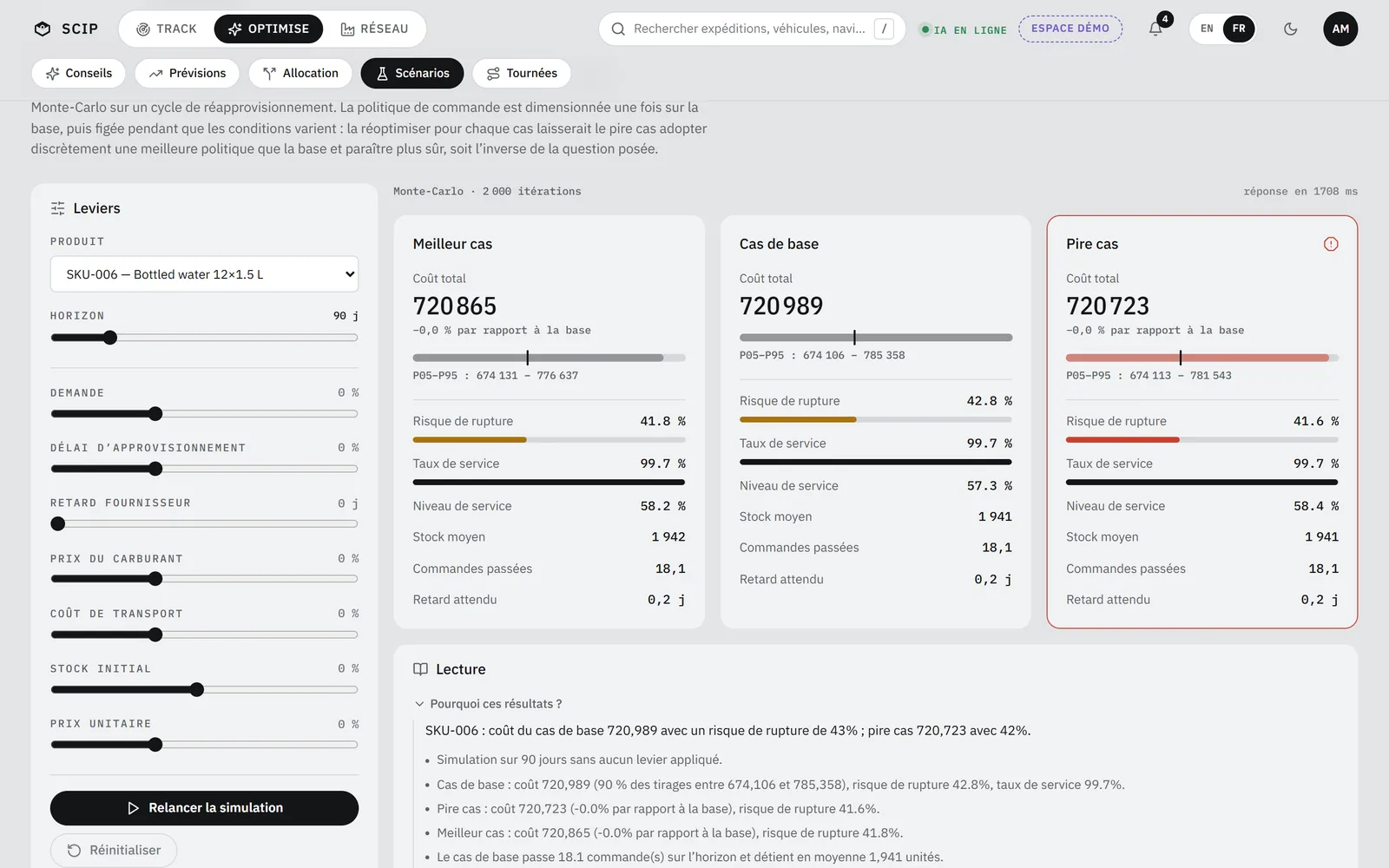Switch language to FR
Viewport: 1389px width, 868px height.
(1239, 29)
